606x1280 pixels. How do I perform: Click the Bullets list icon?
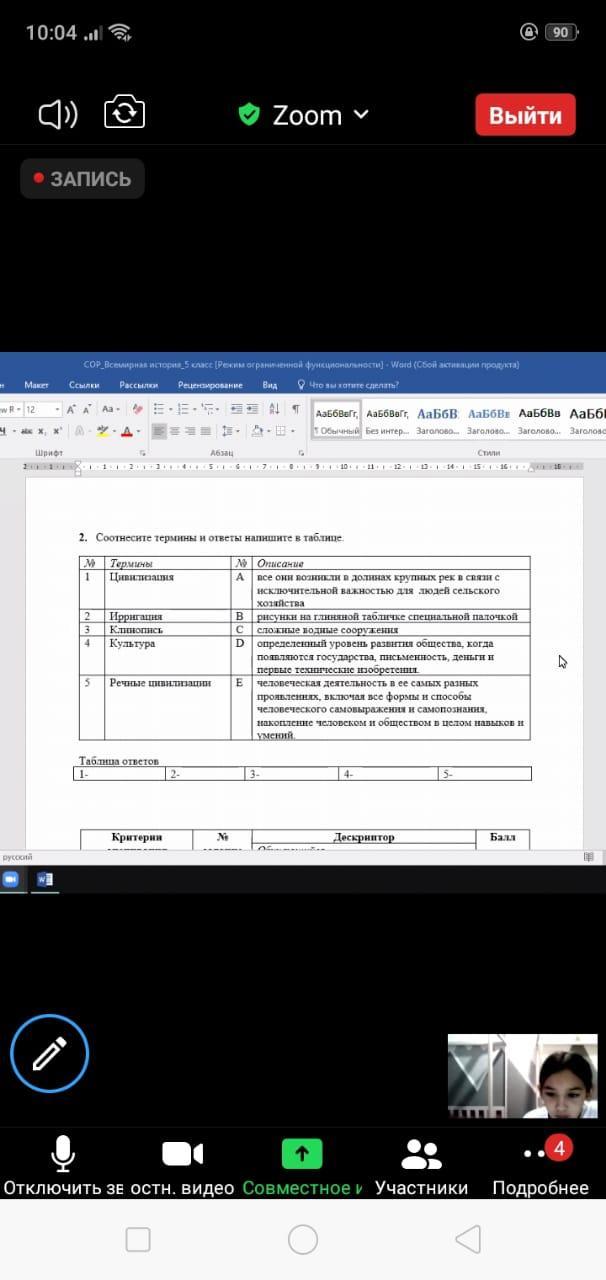(161, 409)
